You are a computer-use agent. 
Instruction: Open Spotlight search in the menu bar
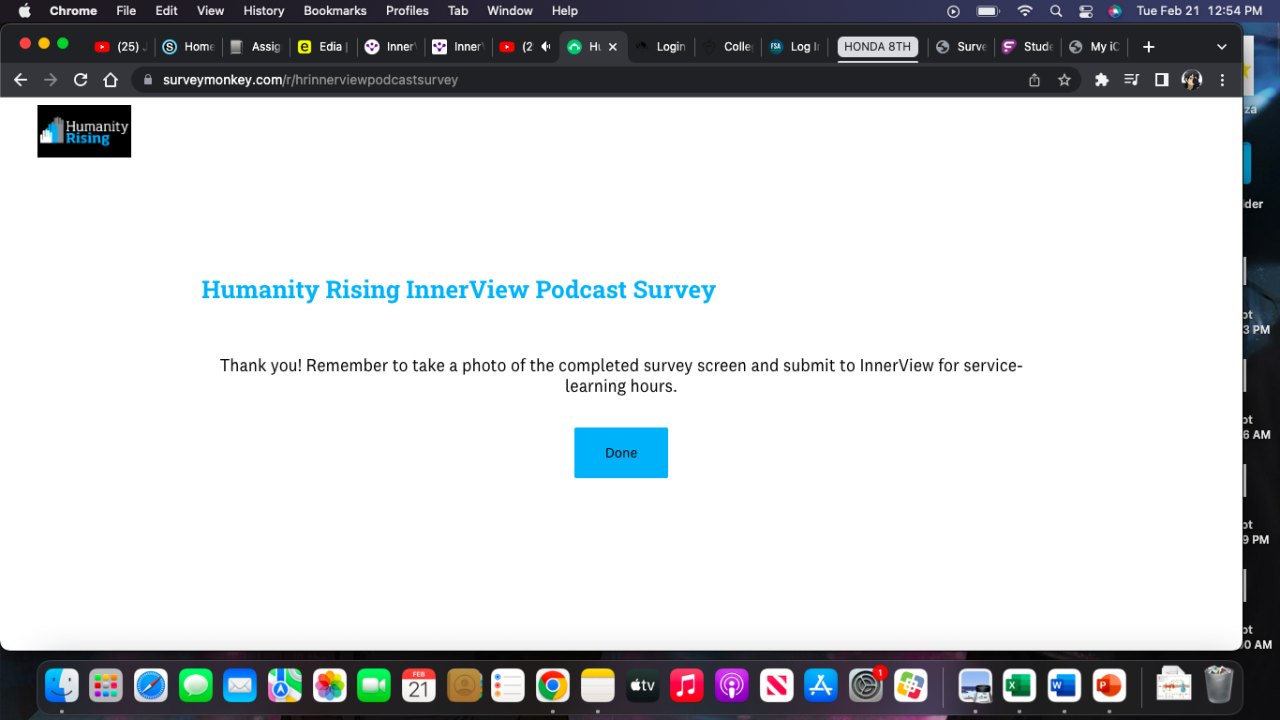pyautogui.click(x=1056, y=11)
